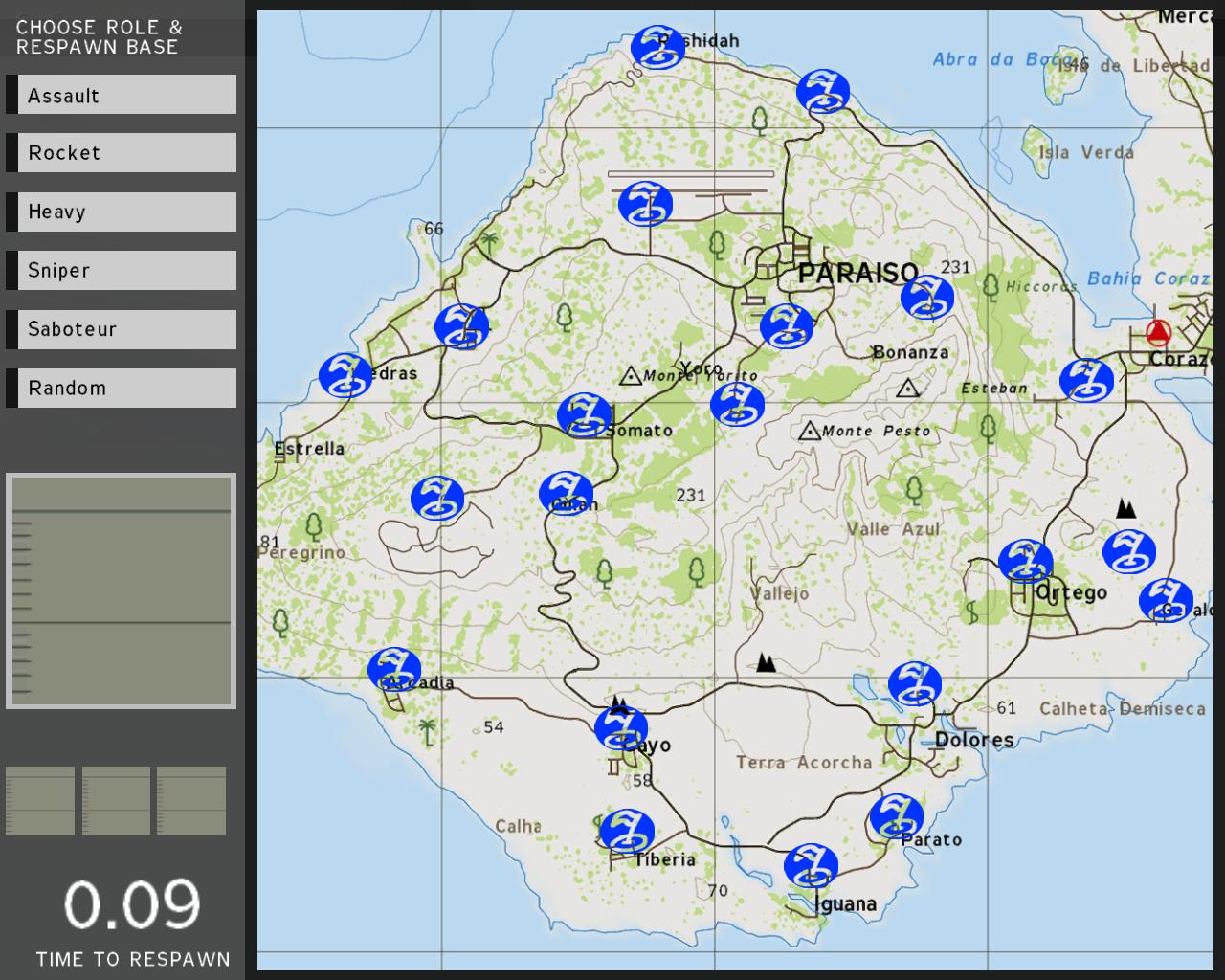Pick the blue flag marker west of Corazon

pos(1086,381)
